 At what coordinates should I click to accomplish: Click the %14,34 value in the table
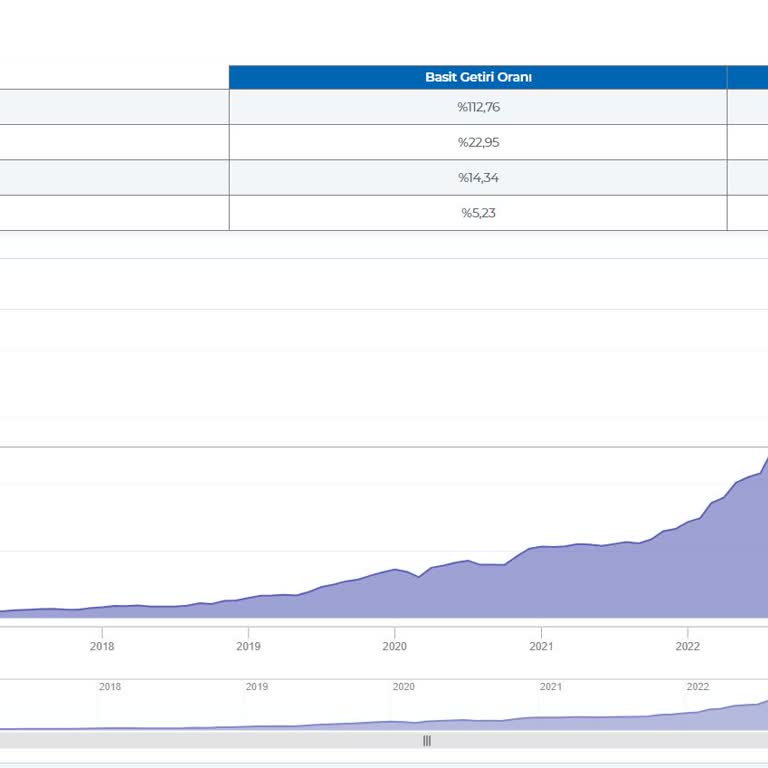[x=478, y=177]
